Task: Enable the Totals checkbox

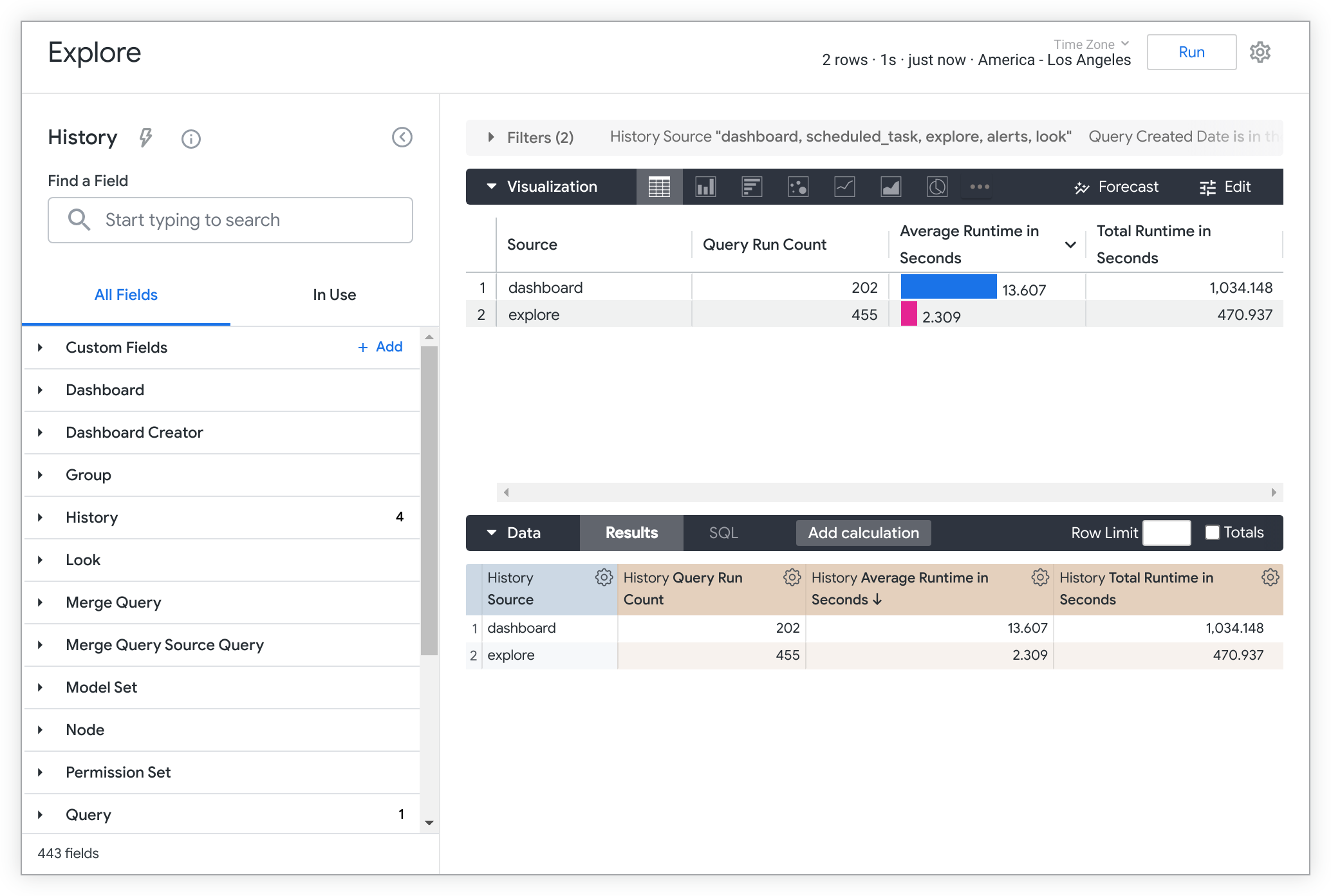Action: (x=1213, y=532)
